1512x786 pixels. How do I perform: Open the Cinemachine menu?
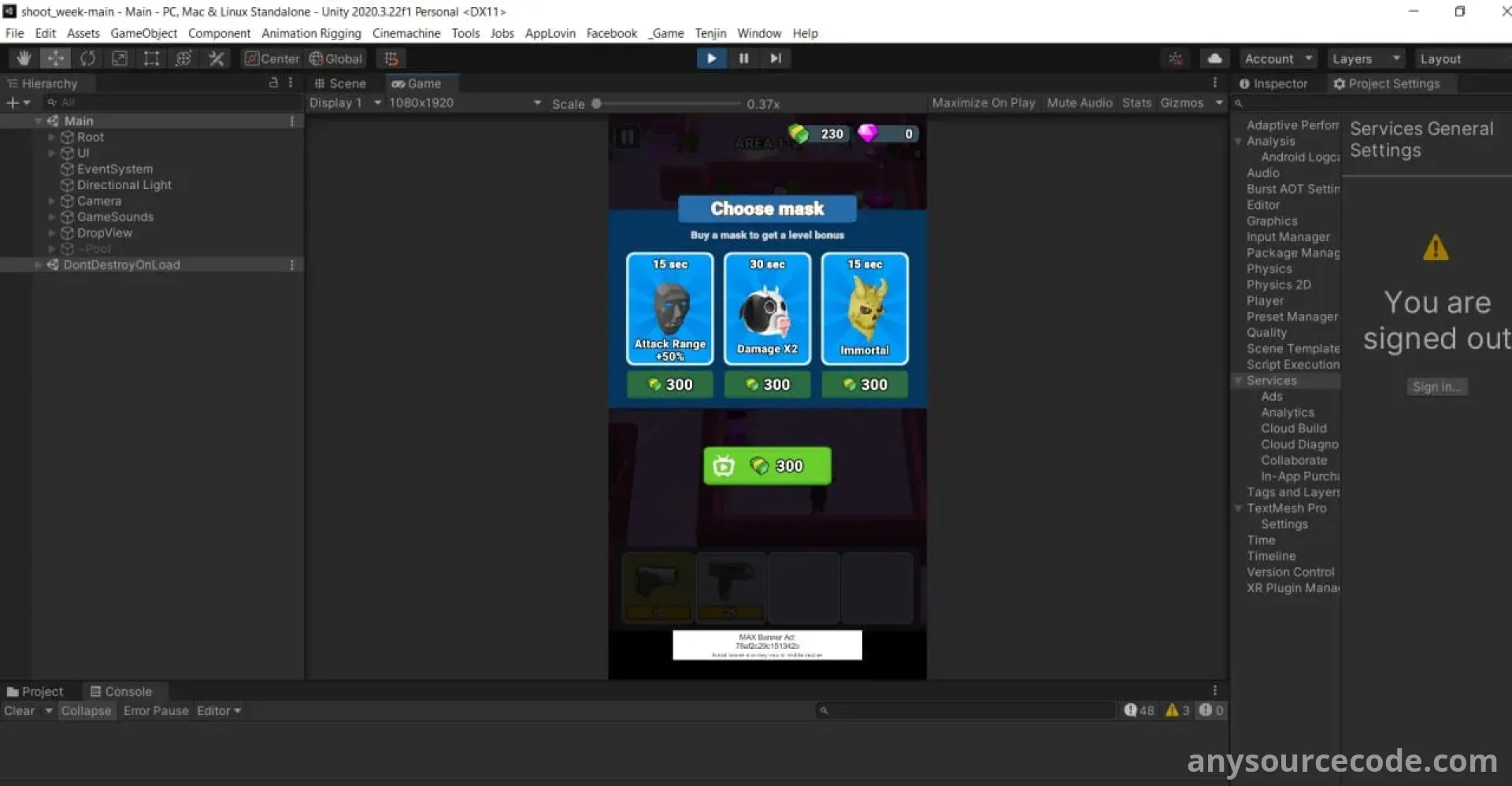point(406,33)
